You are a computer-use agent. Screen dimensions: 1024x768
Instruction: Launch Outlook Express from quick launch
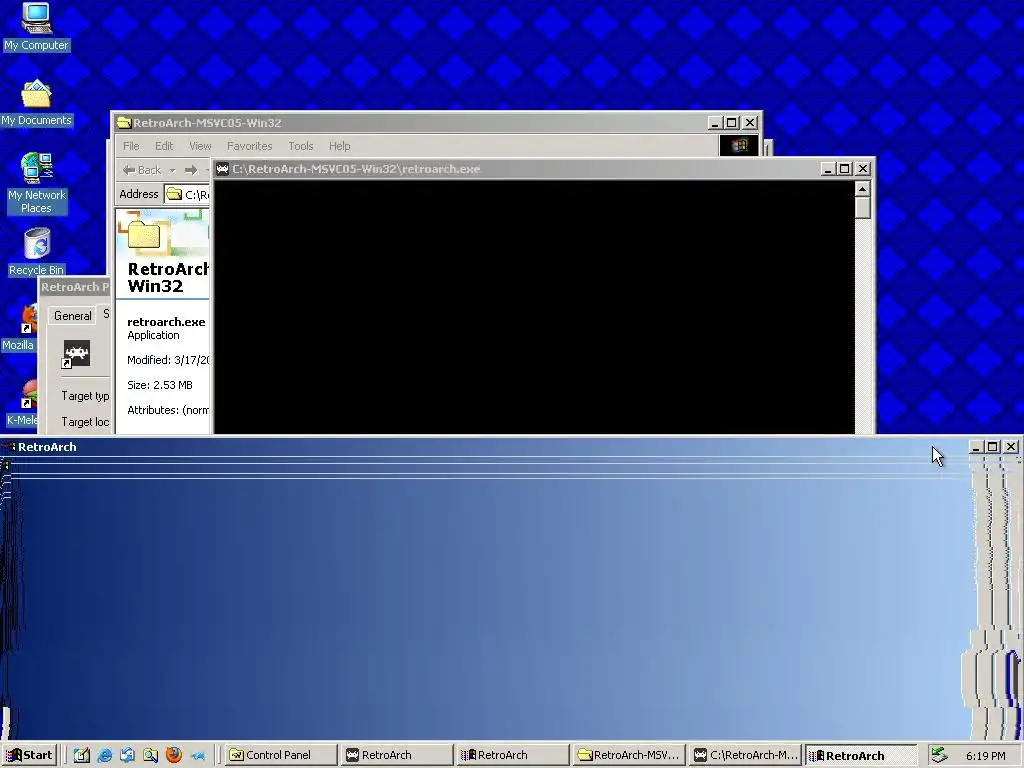coord(127,755)
